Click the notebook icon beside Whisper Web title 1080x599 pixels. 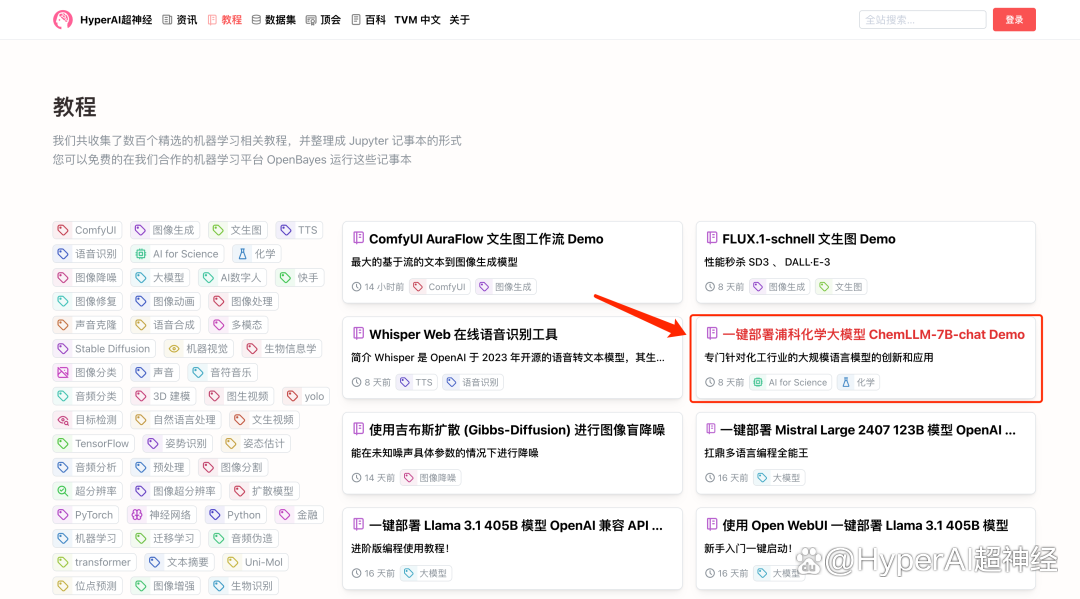(x=358, y=334)
